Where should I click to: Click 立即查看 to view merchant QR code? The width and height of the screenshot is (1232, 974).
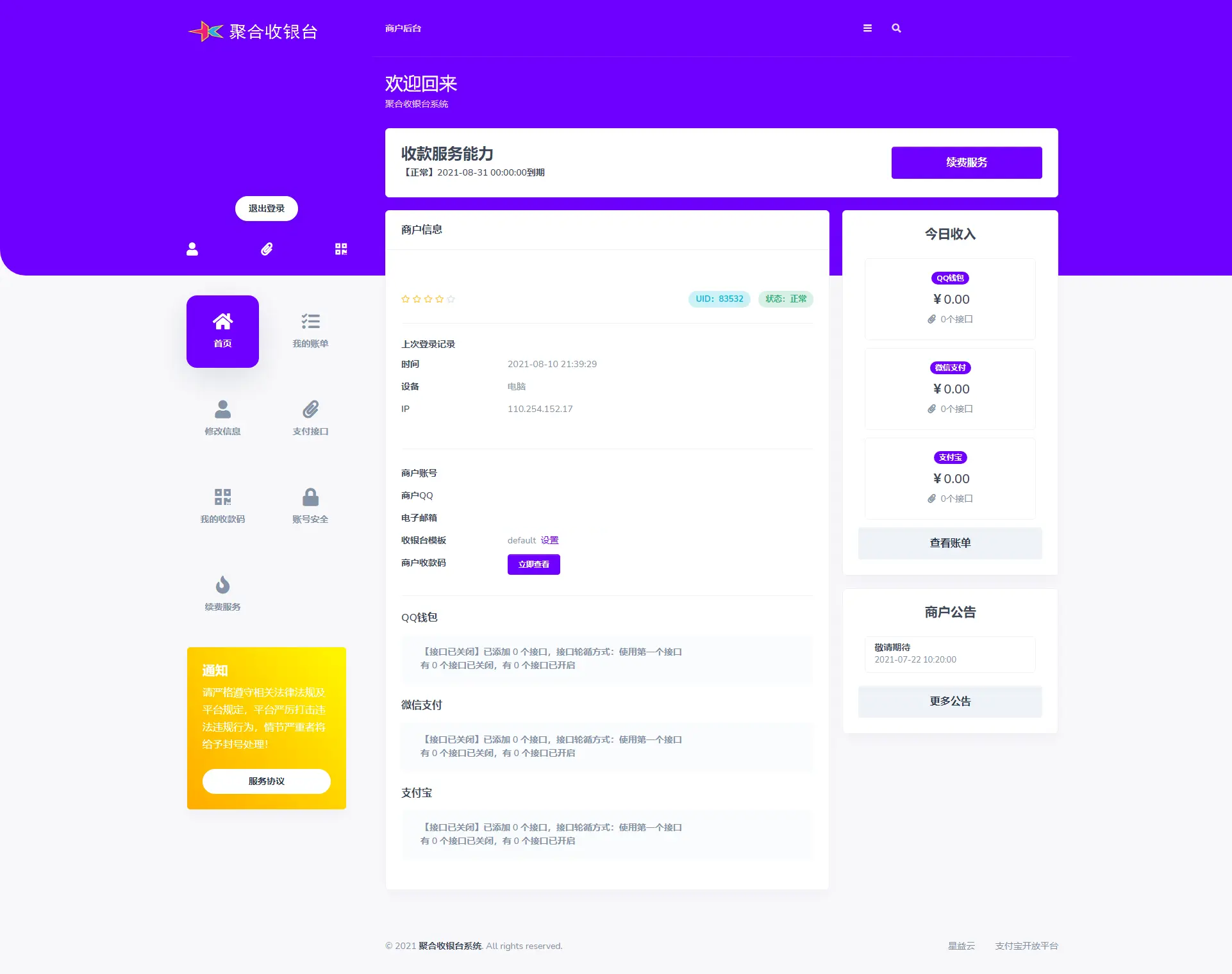pos(535,563)
